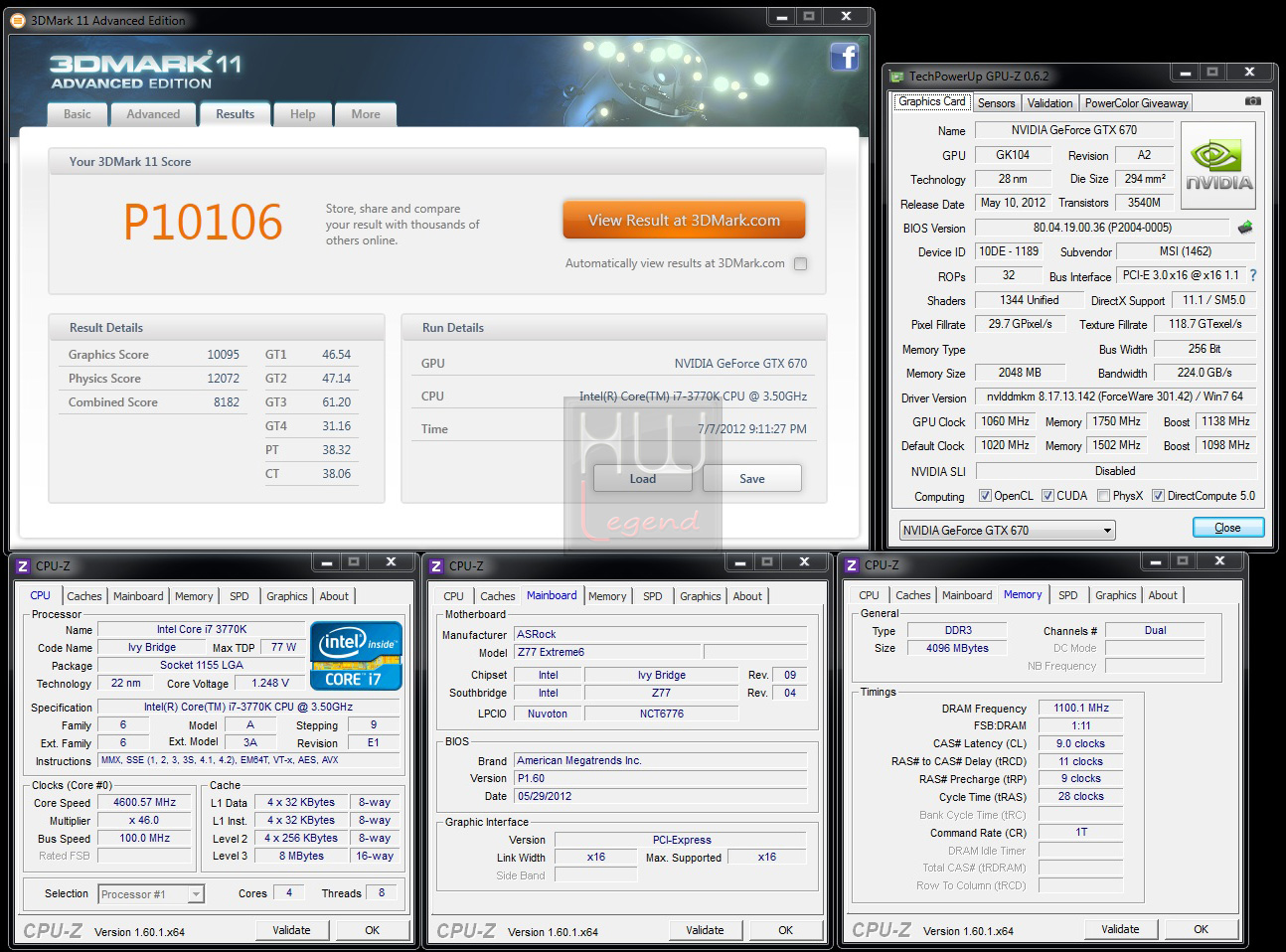Open Memory tab in the CPU-Z Mainboard window
This screenshot has height=952, width=1286.
click(607, 596)
